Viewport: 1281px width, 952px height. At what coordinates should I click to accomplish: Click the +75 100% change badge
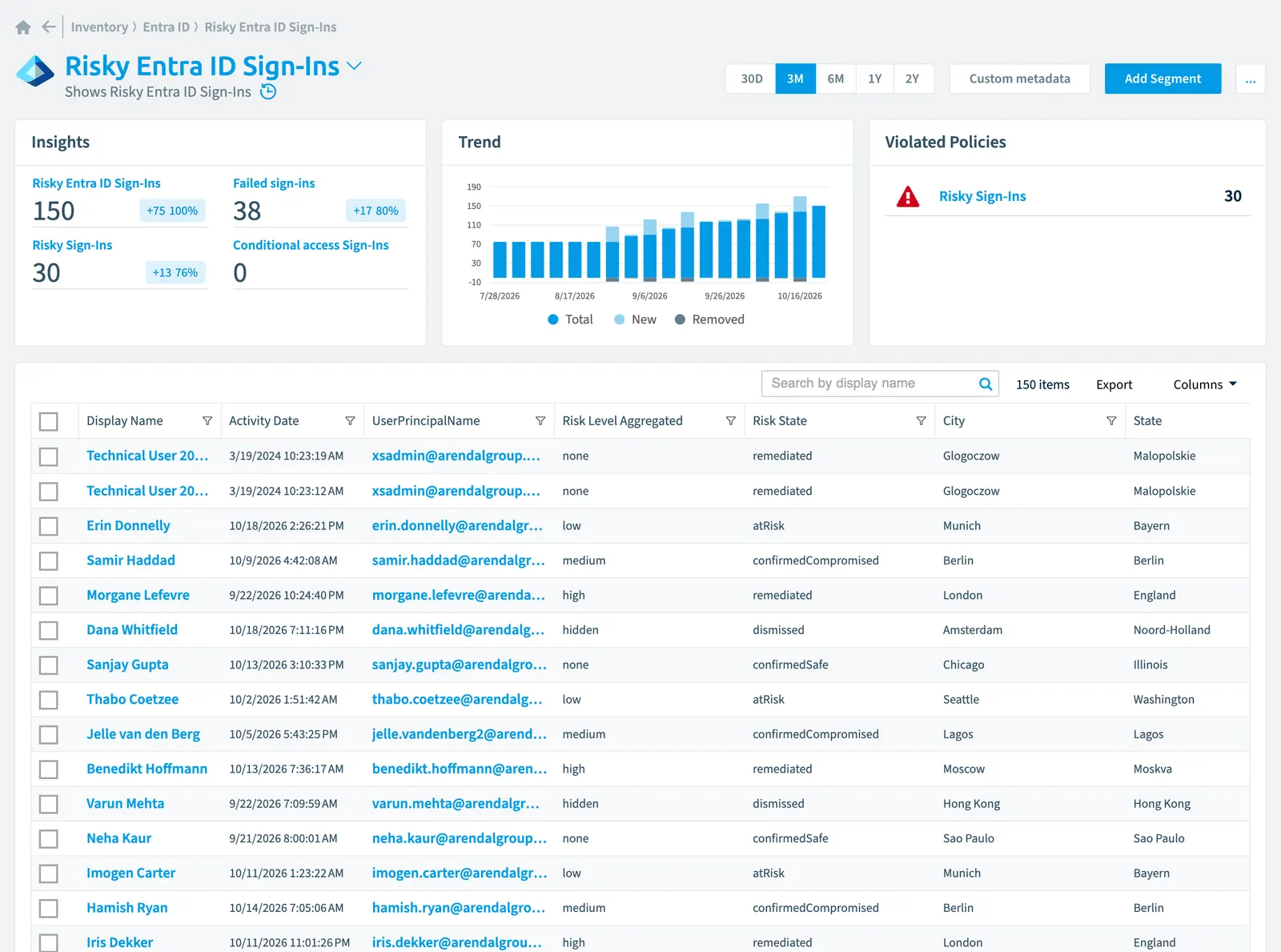tap(172, 211)
